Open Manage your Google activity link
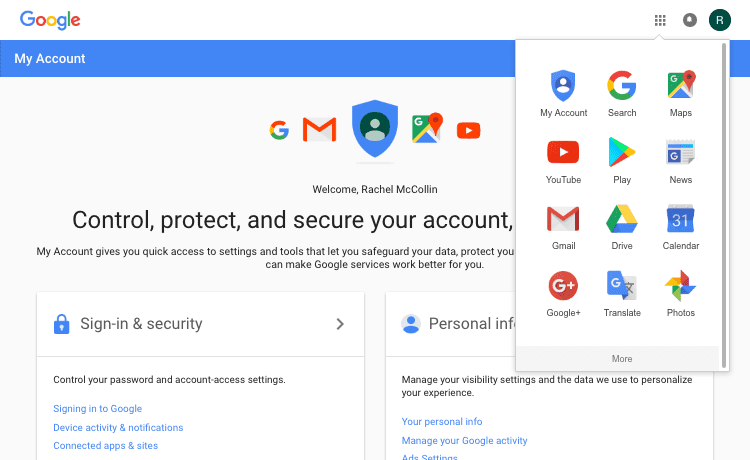 pos(464,440)
